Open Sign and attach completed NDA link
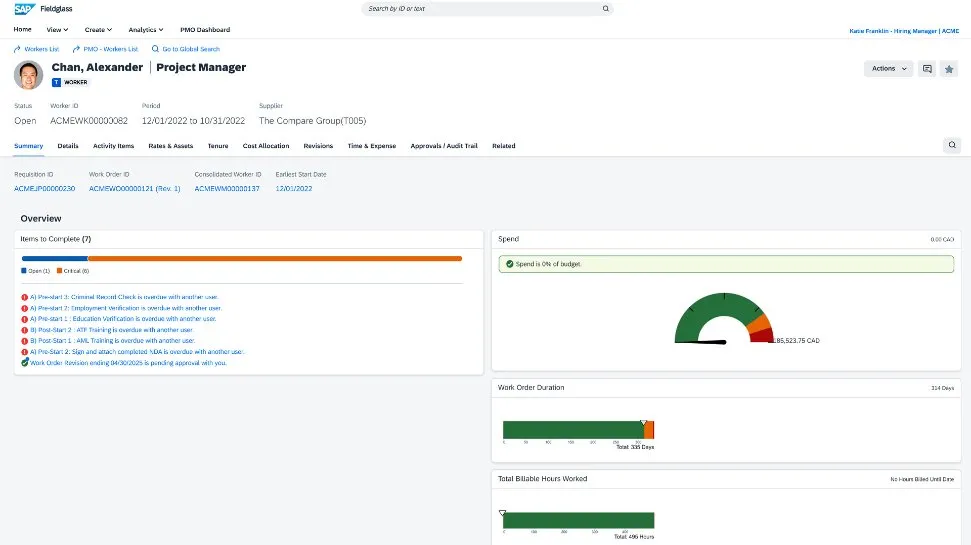Screen dimensions: 971x545 pyautogui.click(x=137, y=352)
